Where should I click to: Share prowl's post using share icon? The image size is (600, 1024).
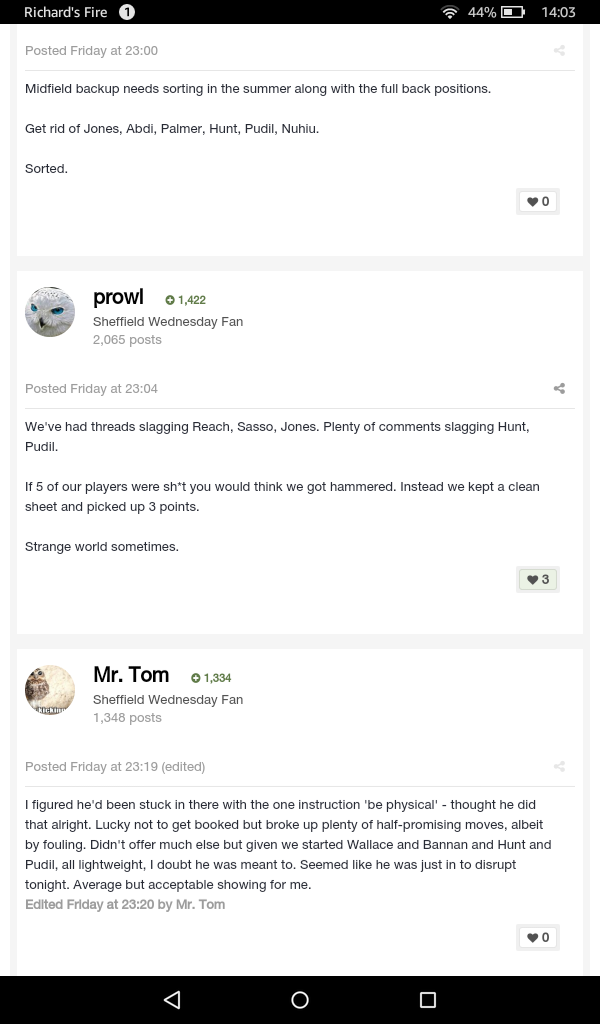coord(559,389)
